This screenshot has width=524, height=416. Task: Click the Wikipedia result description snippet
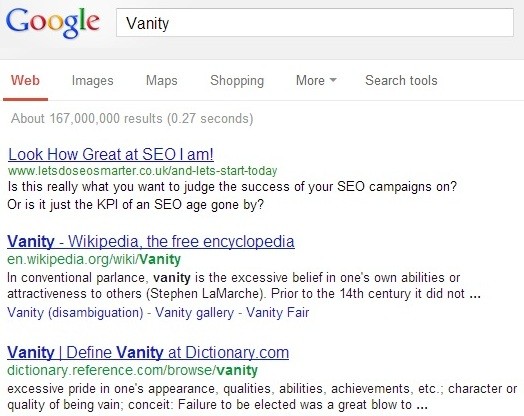pyautogui.click(x=244, y=286)
